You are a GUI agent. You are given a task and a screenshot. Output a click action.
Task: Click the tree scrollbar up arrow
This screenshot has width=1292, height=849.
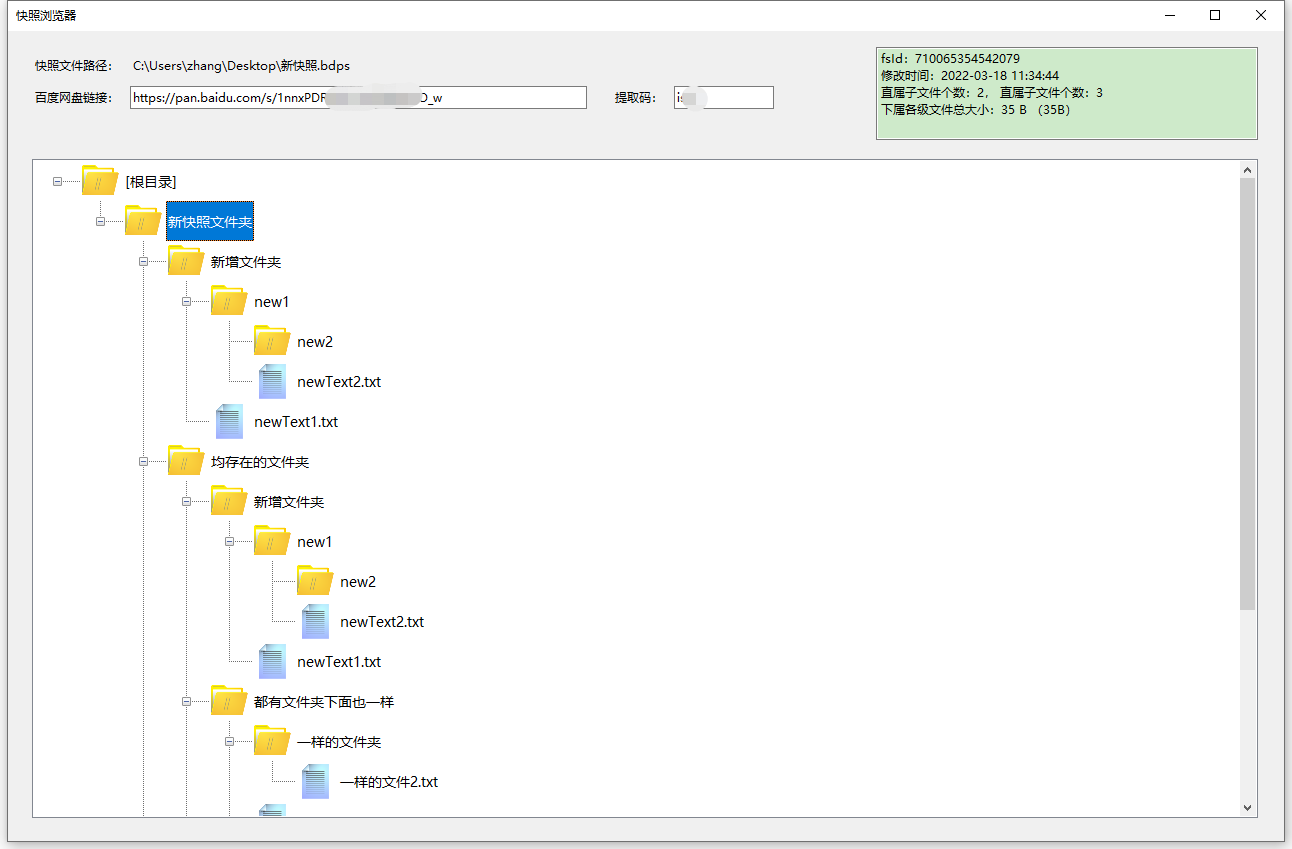pyautogui.click(x=1247, y=170)
